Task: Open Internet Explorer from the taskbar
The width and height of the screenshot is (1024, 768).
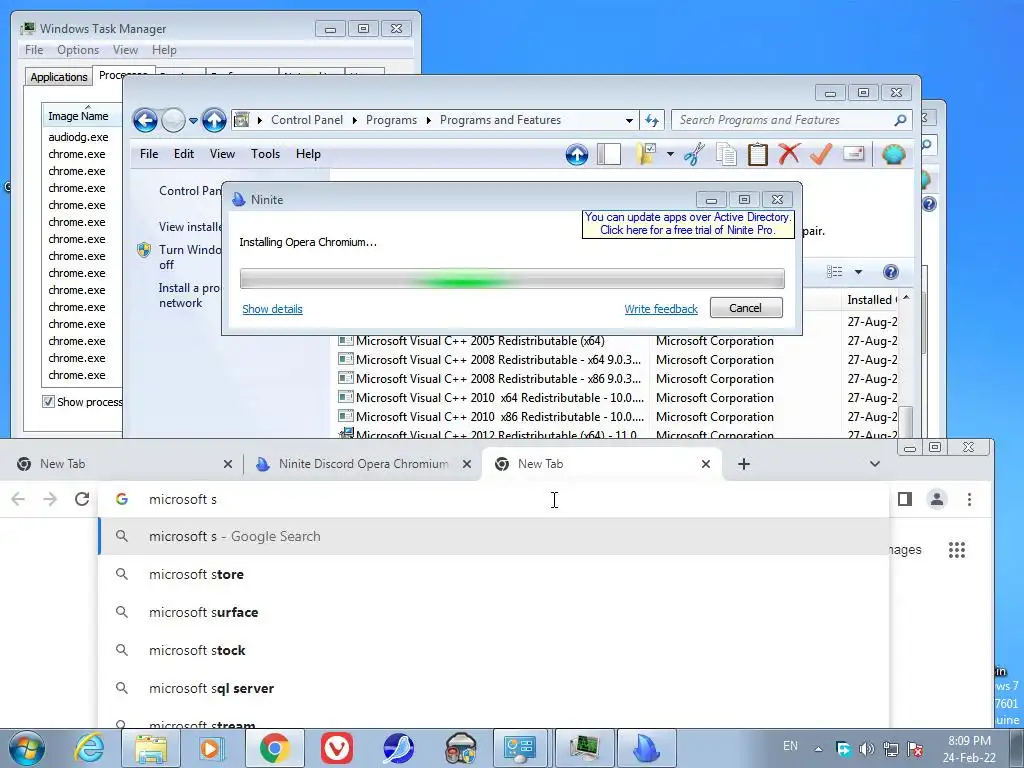Action: click(x=89, y=748)
